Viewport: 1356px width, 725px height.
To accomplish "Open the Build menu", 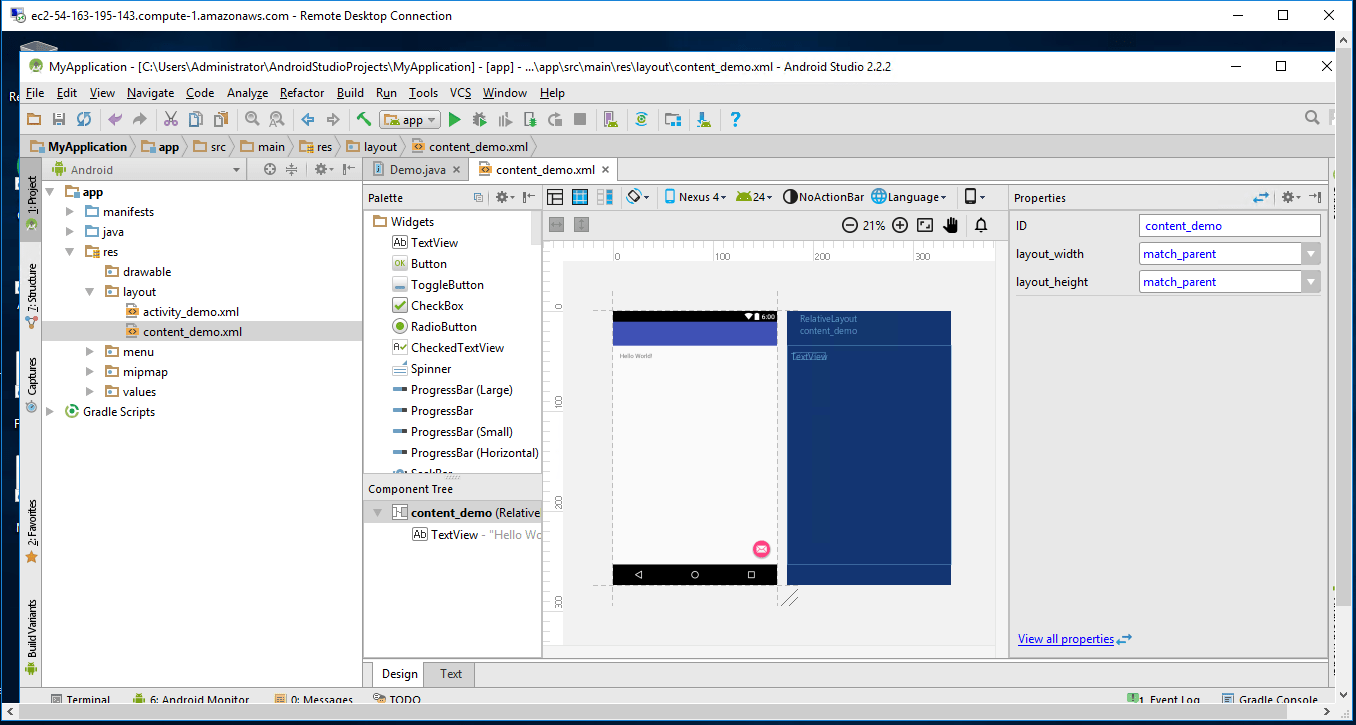I will coord(349,92).
